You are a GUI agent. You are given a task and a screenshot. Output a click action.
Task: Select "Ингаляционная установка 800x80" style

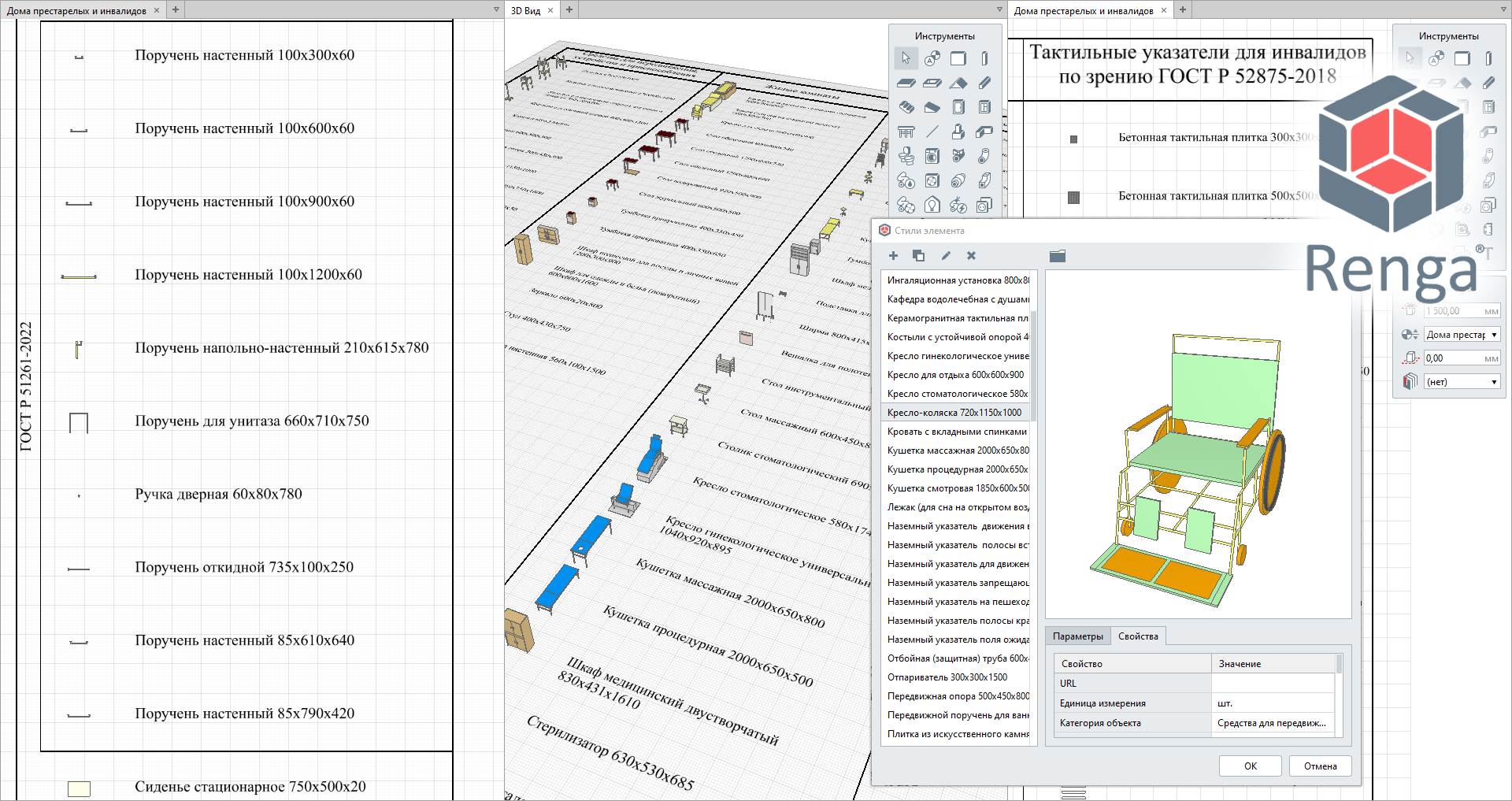coord(954,280)
